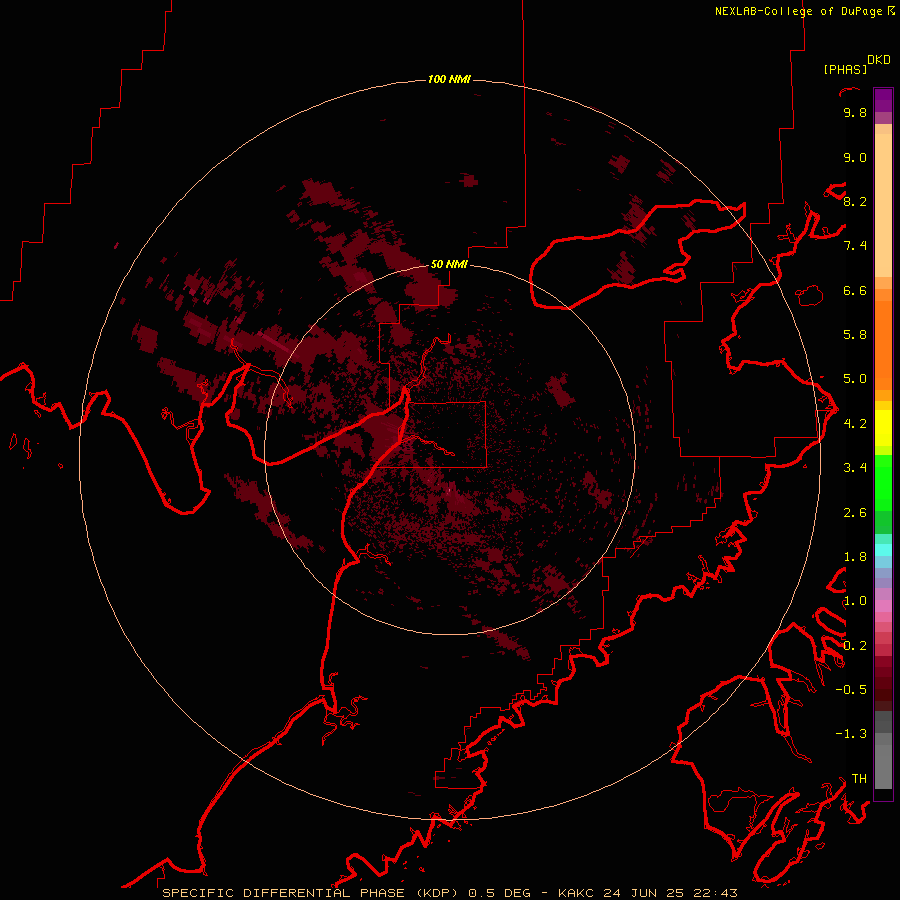Select the 50 NMI range ring label

coord(449,264)
